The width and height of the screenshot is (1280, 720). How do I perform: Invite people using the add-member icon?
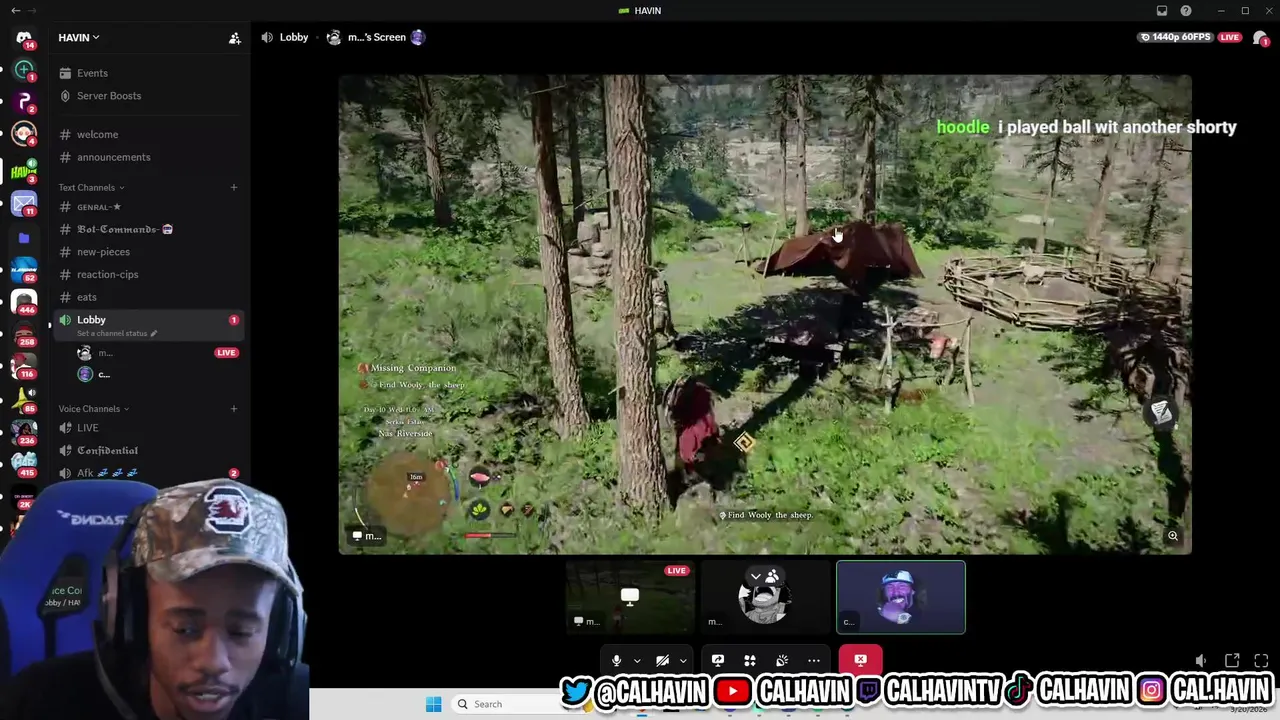pos(234,38)
